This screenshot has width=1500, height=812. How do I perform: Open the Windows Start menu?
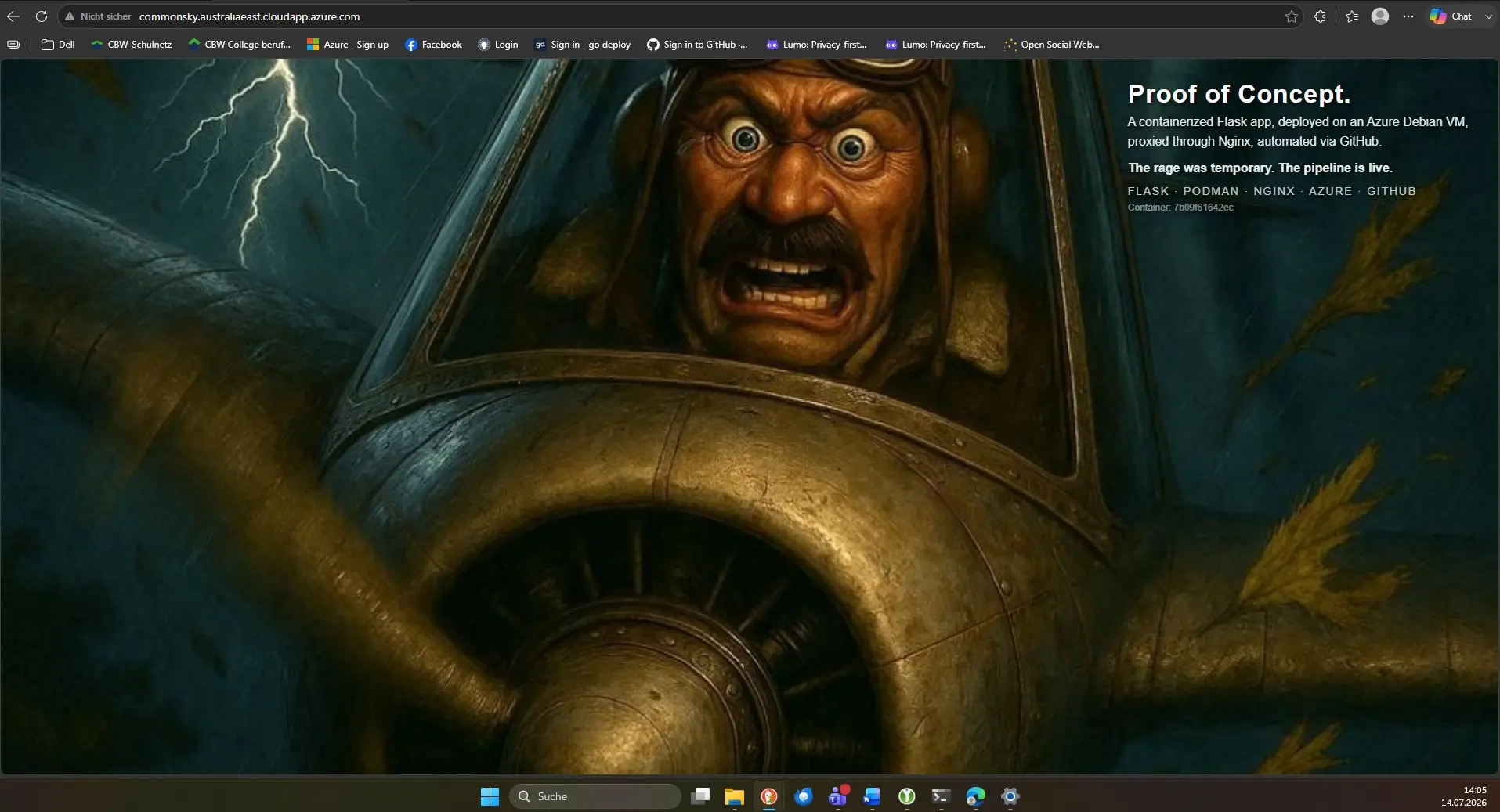[490, 796]
